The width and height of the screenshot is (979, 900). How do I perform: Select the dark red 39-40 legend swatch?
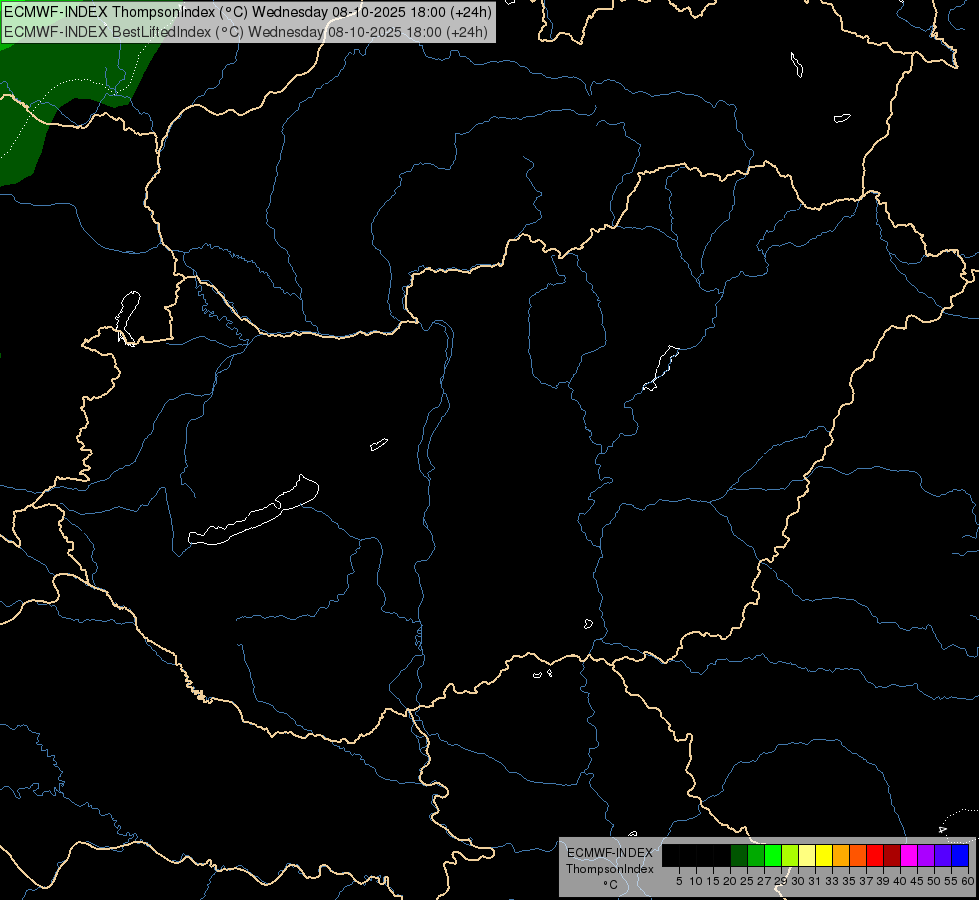tap(892, 855)
